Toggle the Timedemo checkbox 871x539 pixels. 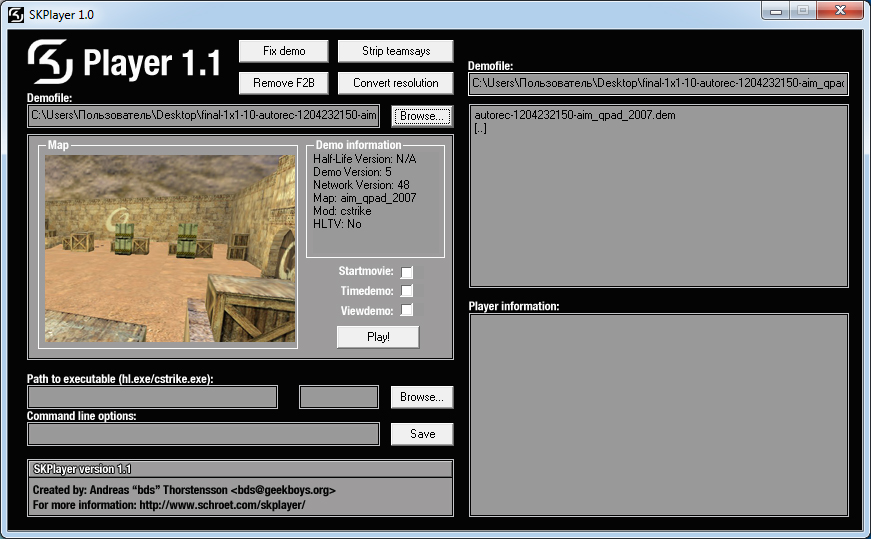point(407,291)
